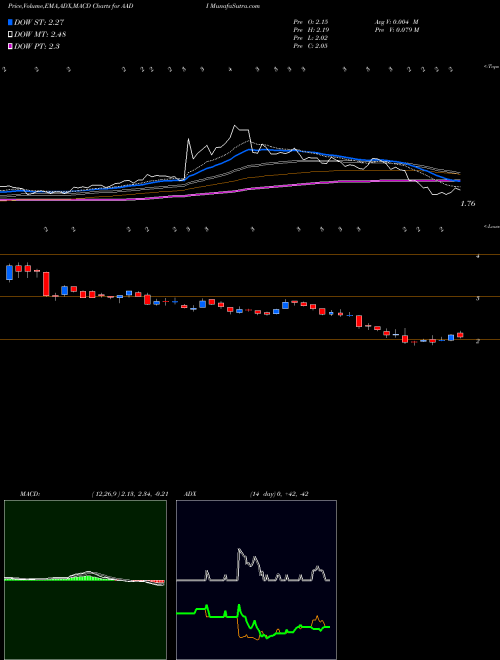
Task: Click the 'Pre V: 0.079 M' value
Action: (396, 30)
